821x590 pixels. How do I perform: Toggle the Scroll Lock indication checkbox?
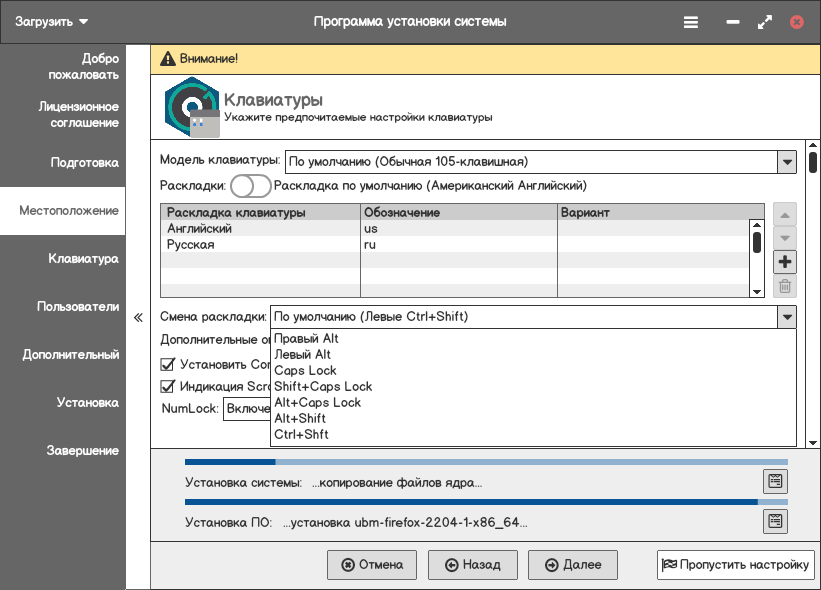[168, 386]
